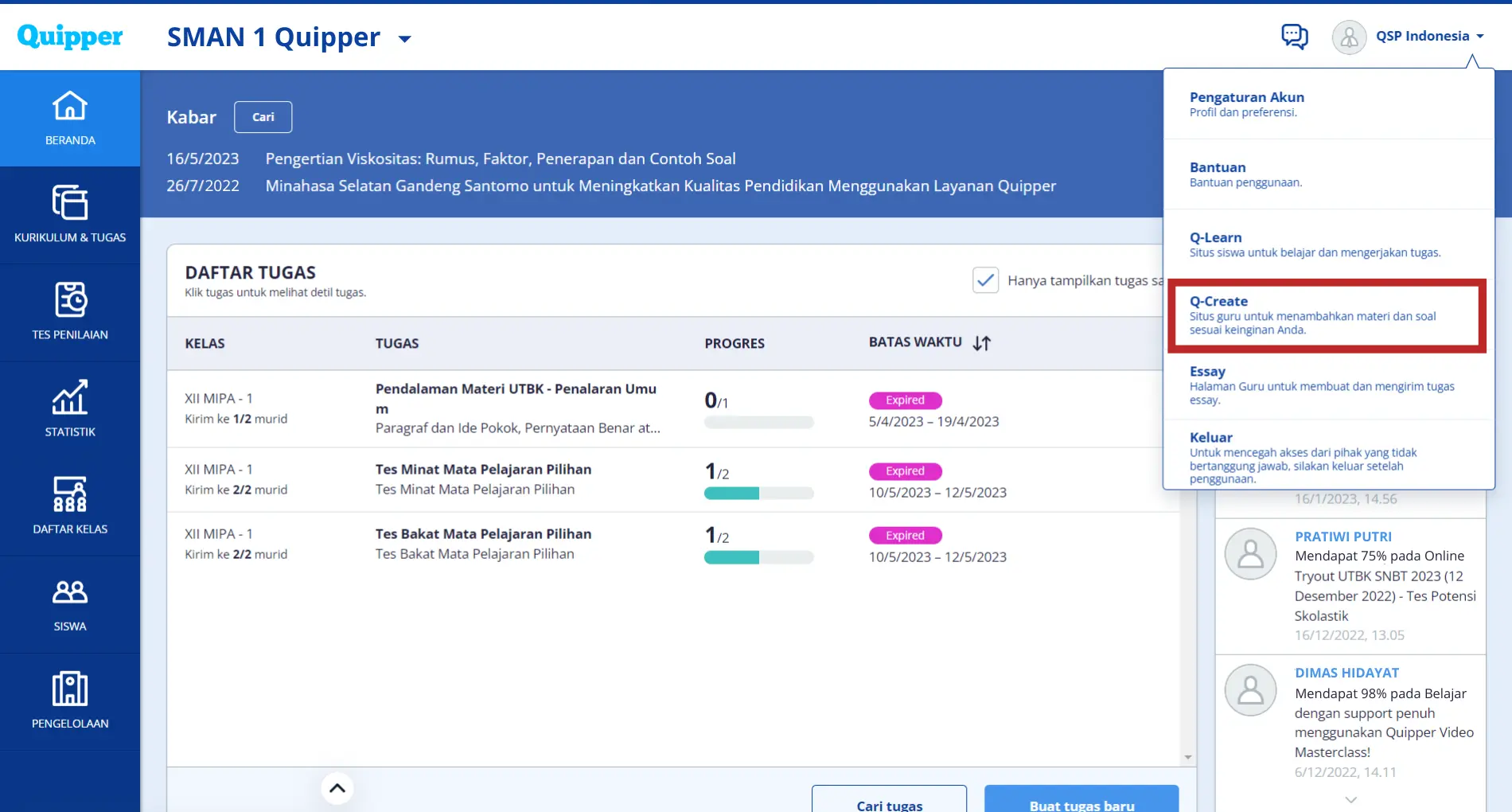Select Pengaturan Akun menu item
1512x812 pixels.
coord(1328,104)
